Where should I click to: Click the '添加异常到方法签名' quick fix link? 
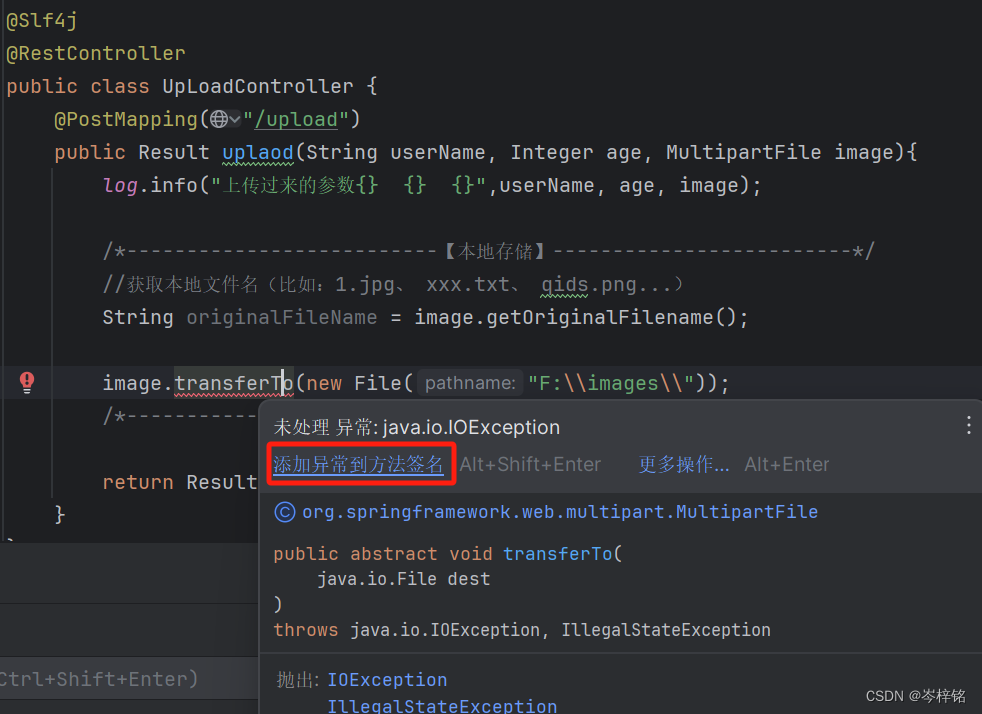coord(358,465)
